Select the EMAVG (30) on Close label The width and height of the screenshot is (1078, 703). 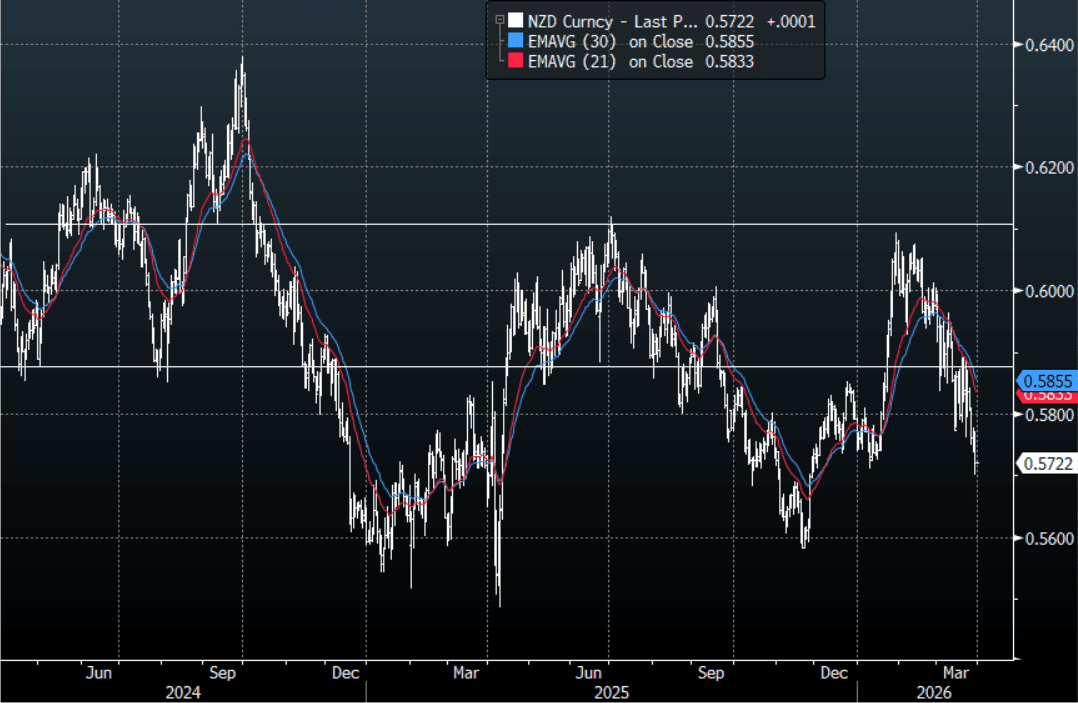[x=610, y=41]
